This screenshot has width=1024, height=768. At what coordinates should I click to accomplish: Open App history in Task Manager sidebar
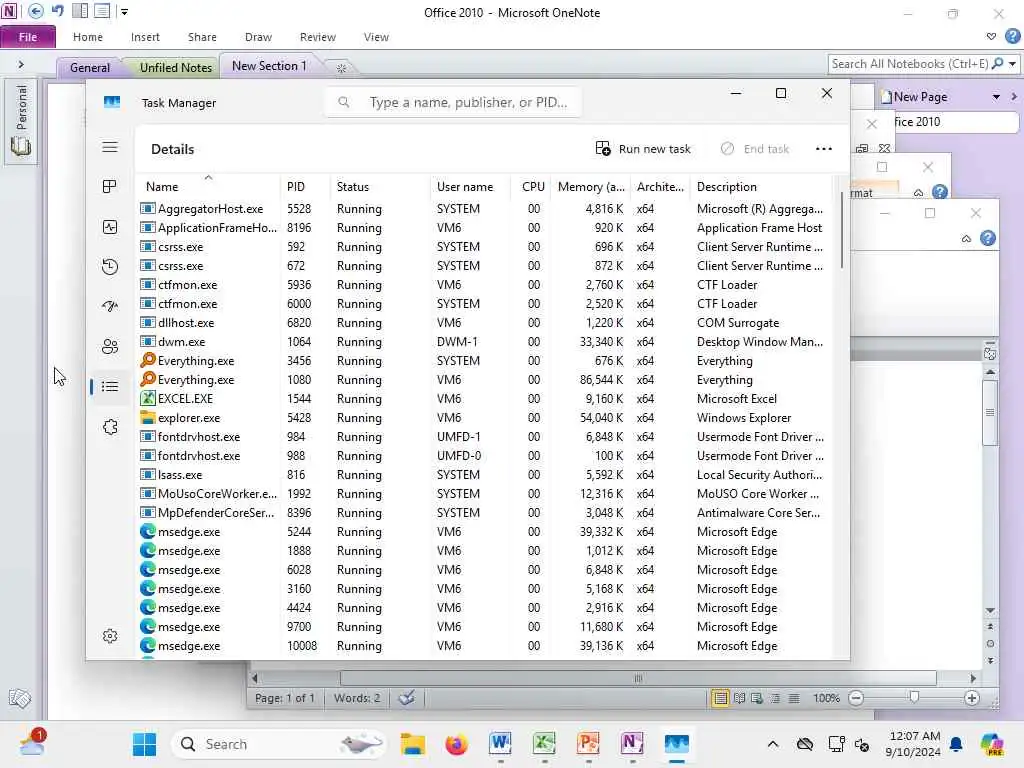[110, 266]
